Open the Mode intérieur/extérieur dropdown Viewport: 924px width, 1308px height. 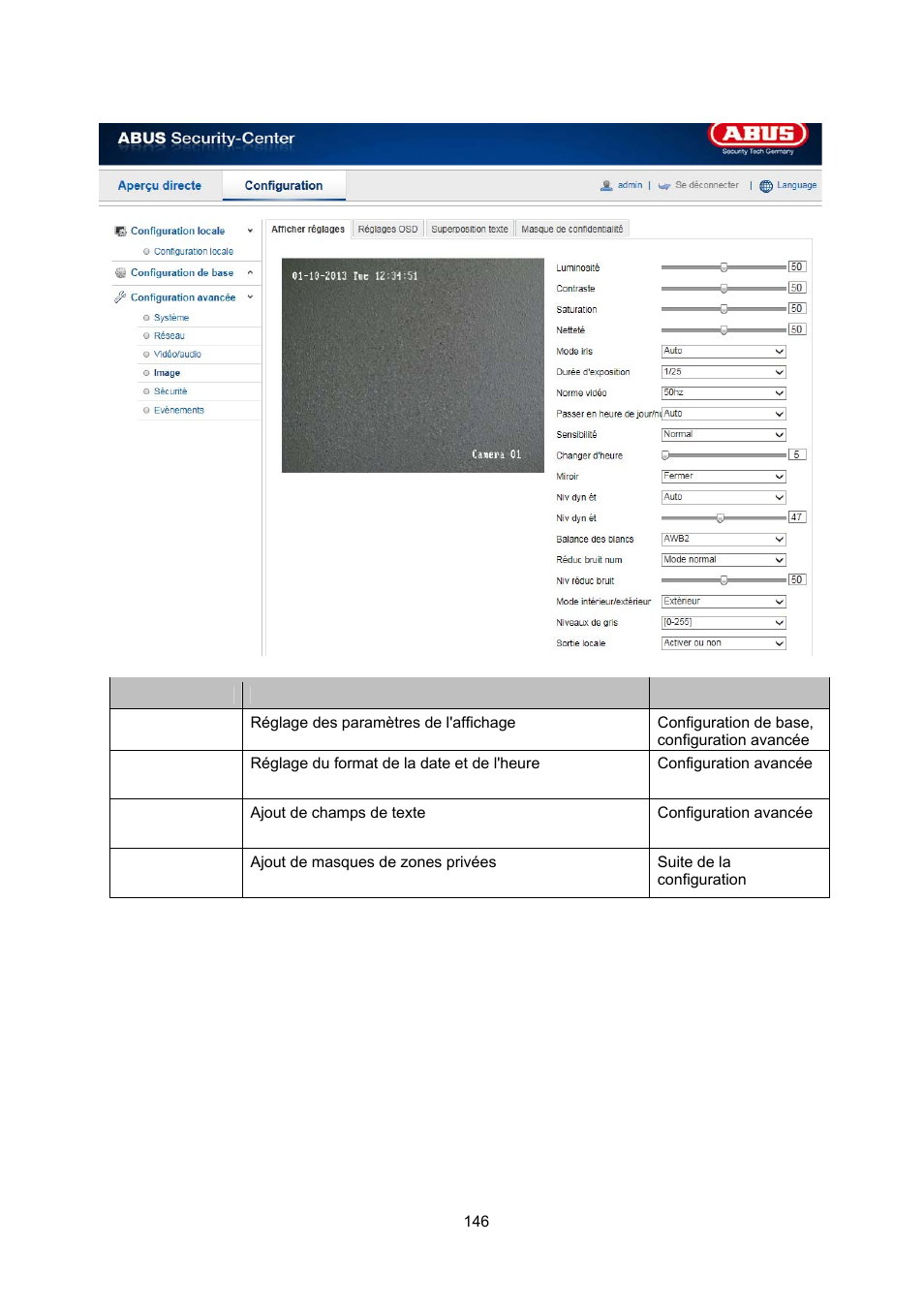724,602
